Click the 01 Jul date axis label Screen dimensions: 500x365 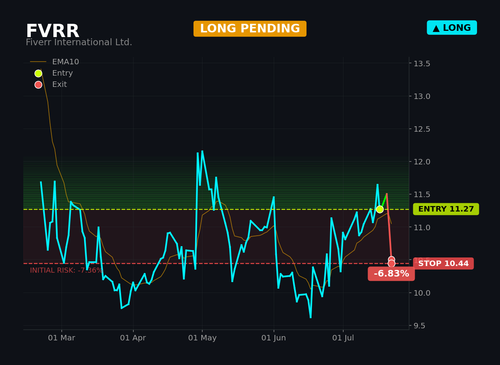[343, 338]
